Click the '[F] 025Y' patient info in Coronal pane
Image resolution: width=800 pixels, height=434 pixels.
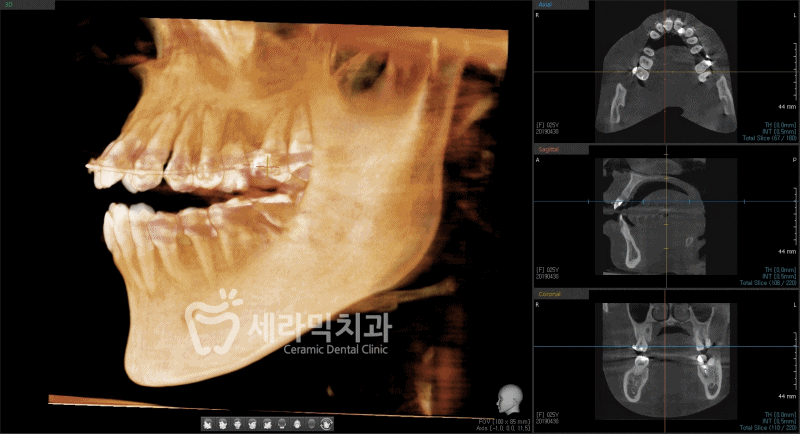coord(547,415)
